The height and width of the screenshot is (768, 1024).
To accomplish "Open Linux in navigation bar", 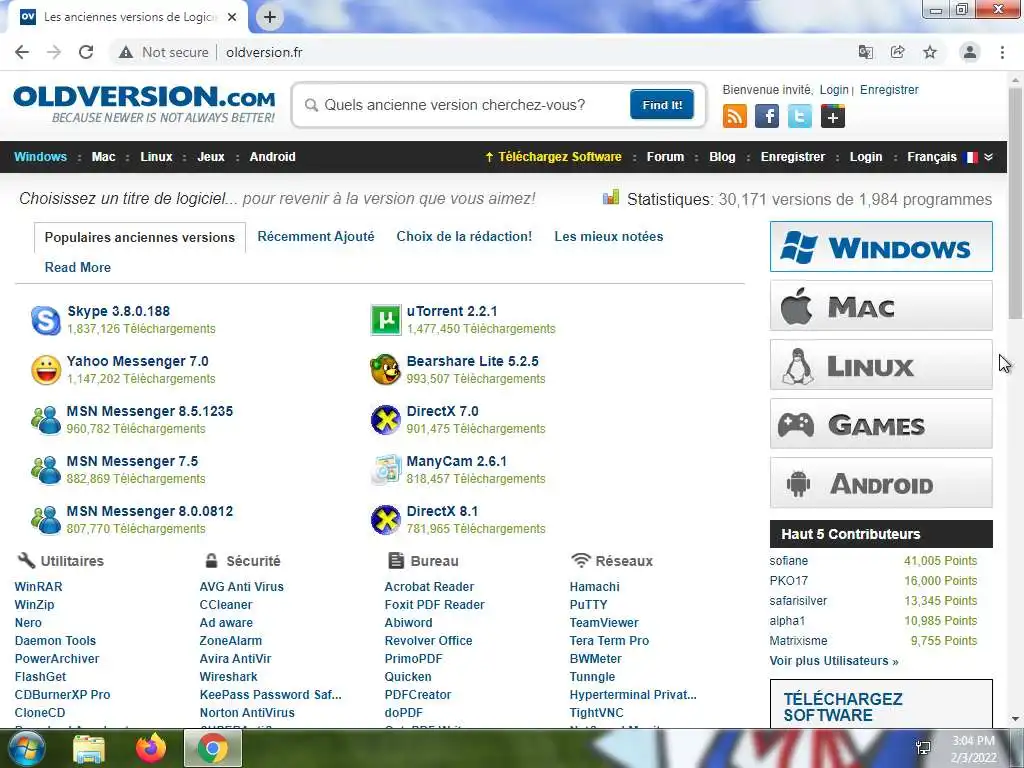I will [x=156, y=157].
